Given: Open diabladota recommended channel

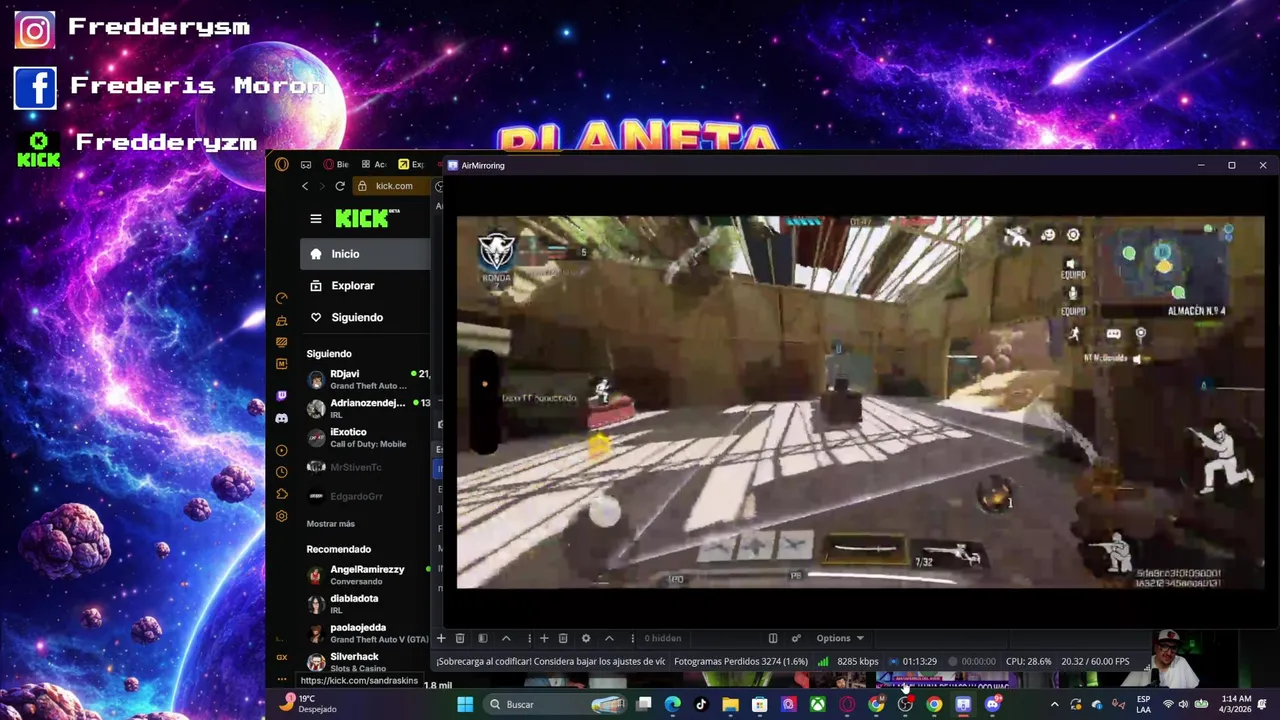Looking at the screenshot, I should click(x=367, y=604).
